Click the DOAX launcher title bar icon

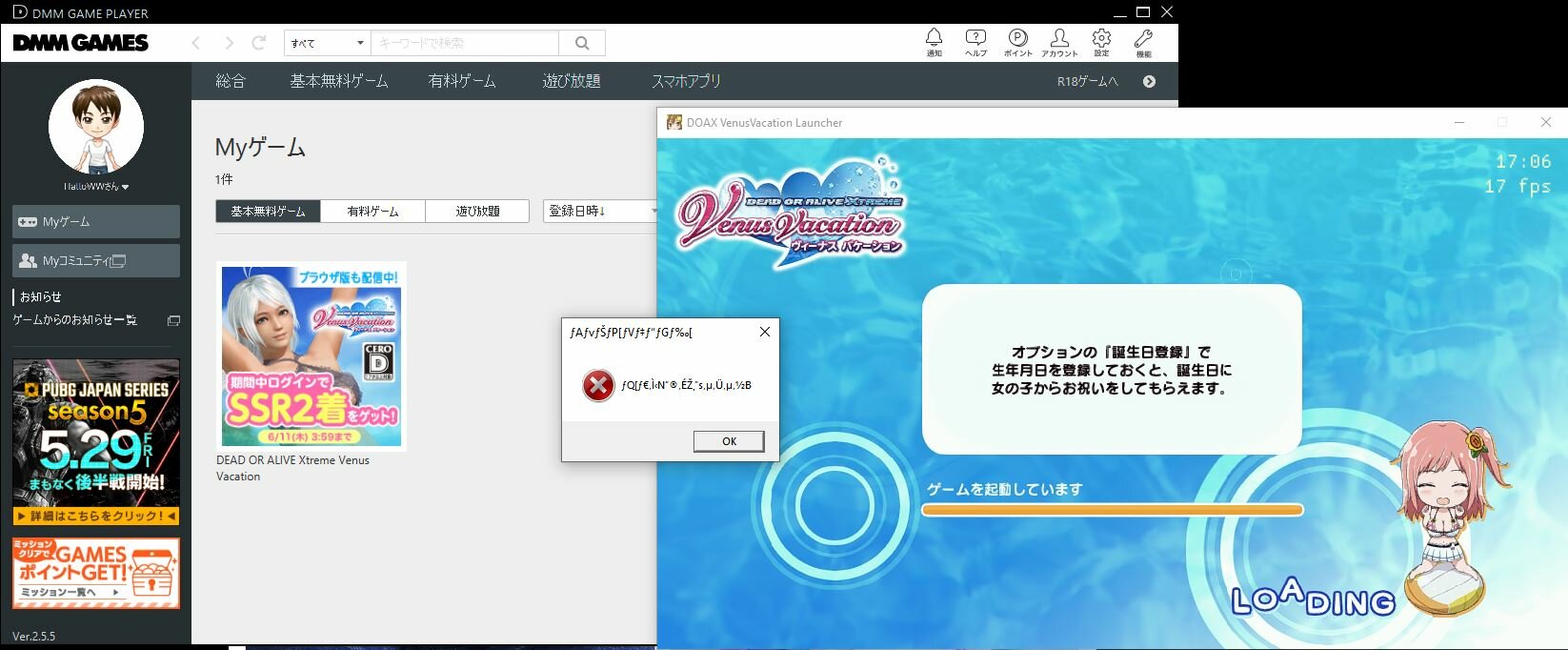[x=674, y=122]
